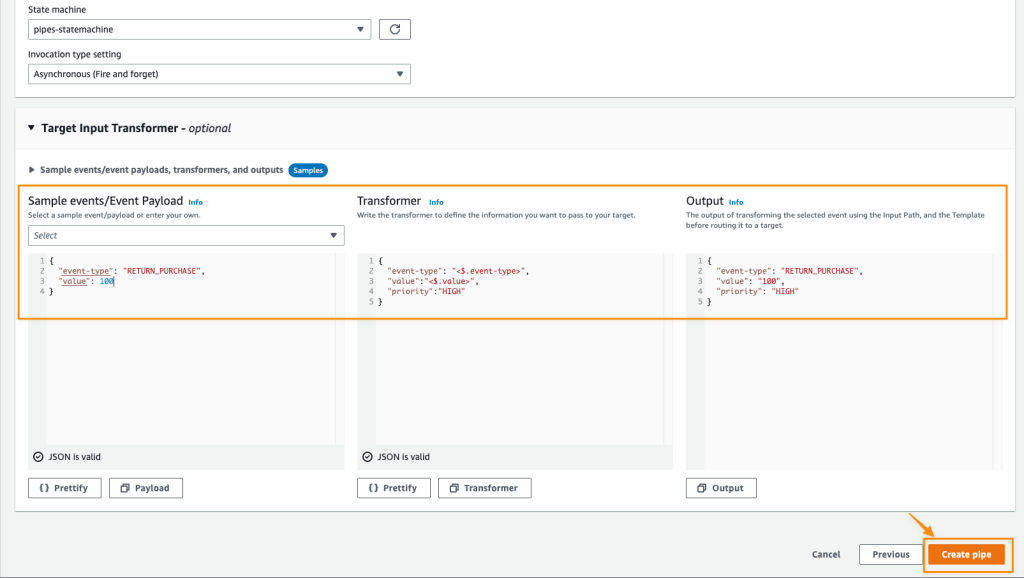Click the refresh state machines icon button
Viewport: 1024px width, 578px height.
(394, 29)
